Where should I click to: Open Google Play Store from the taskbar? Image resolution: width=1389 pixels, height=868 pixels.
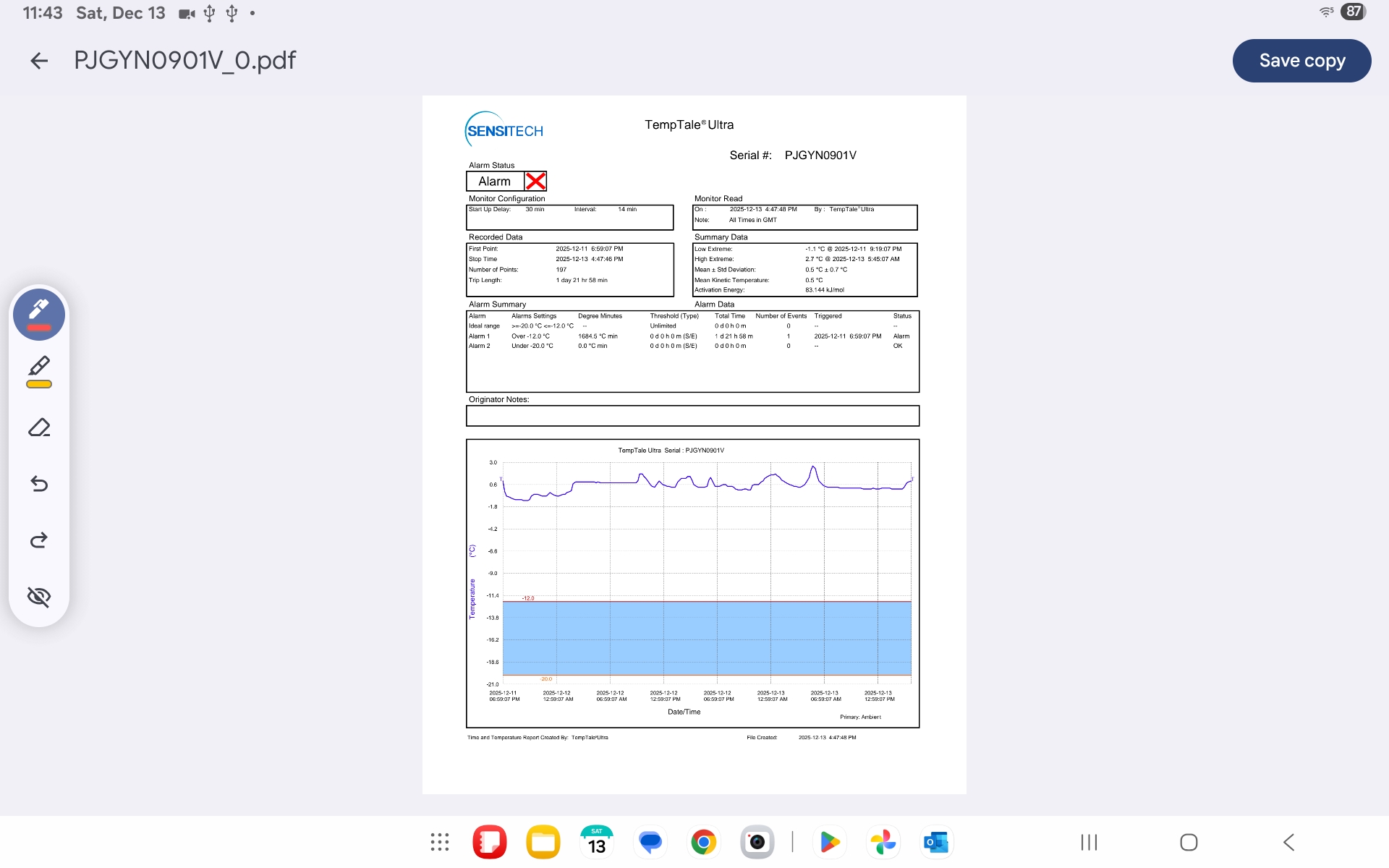pos(829,842)
